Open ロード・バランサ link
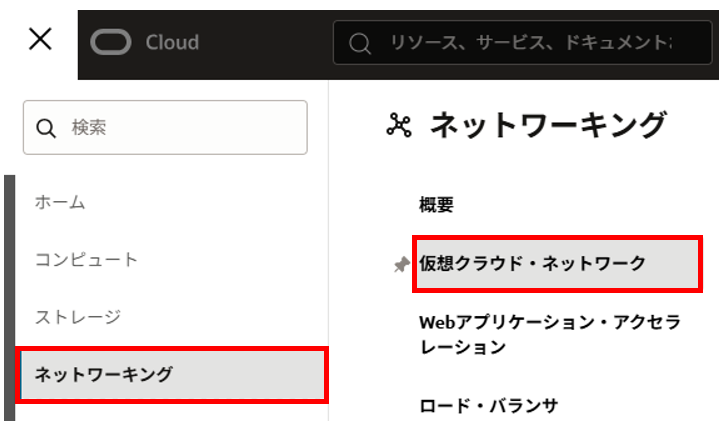The image size is (725, 440). tap(488, 405)
